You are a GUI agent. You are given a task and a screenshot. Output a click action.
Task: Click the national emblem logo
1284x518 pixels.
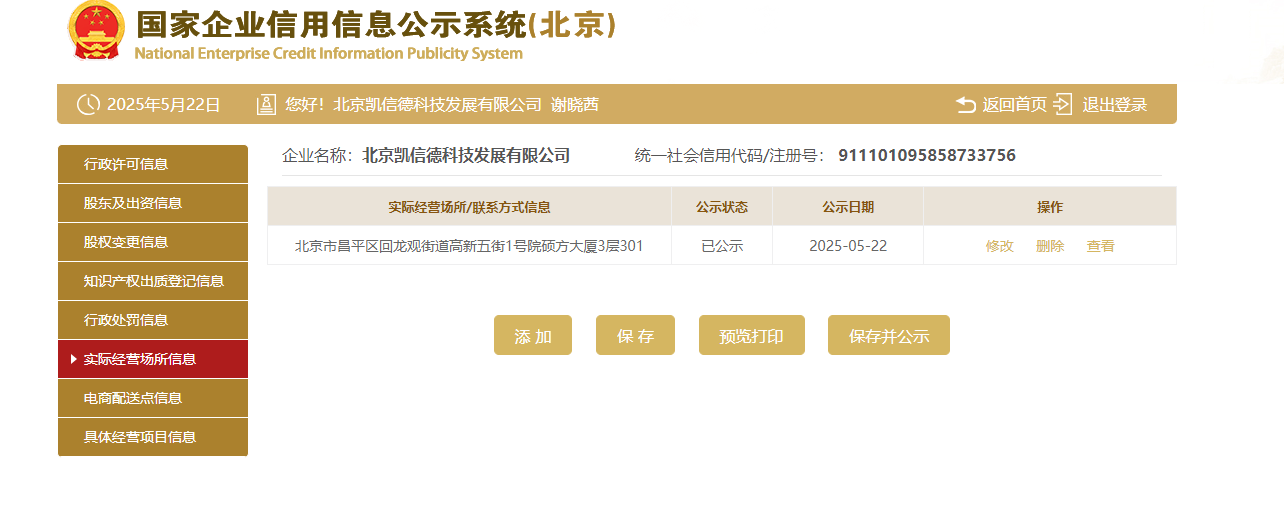[x=97, y=30]
